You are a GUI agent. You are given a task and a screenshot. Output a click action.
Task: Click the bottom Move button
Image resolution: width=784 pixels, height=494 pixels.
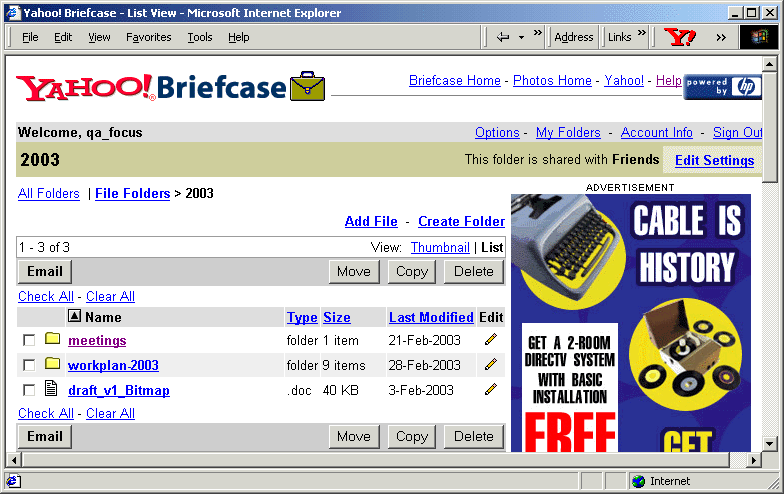coord(354,436)
